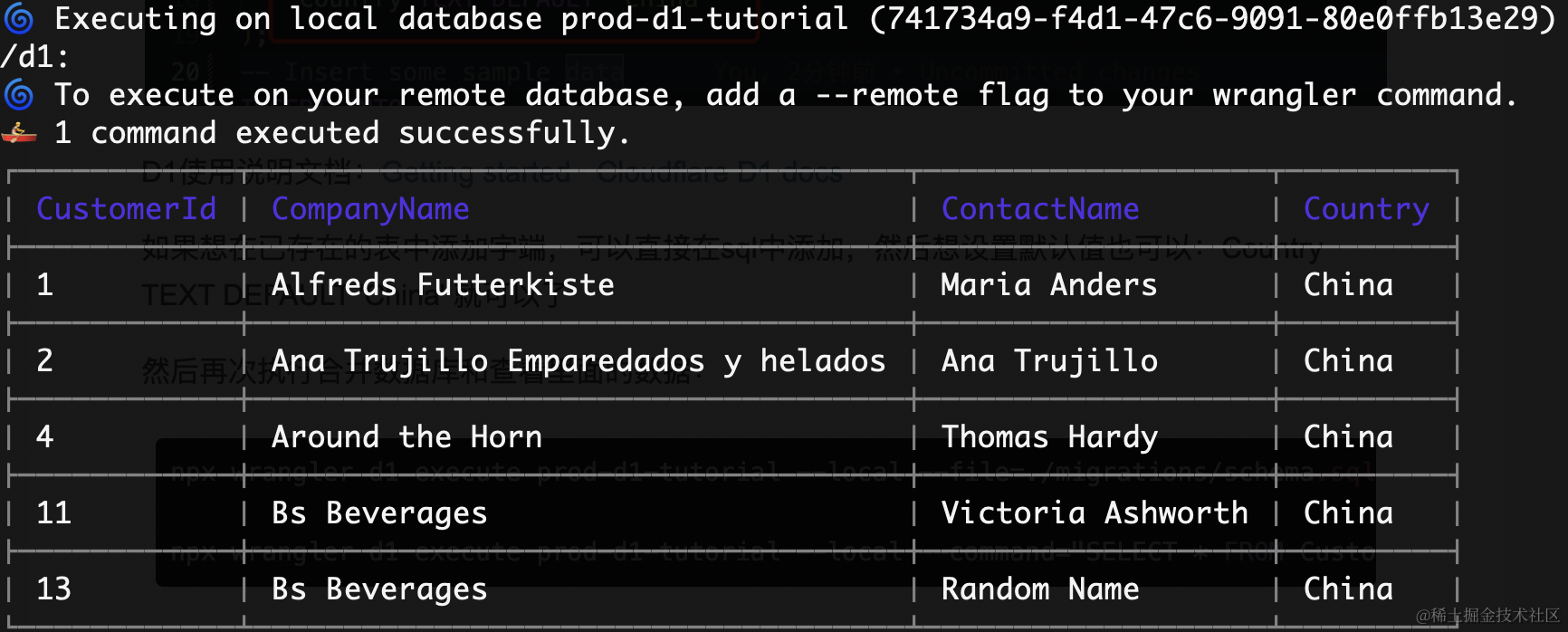The height and width of the screenshot is (632, 1568).
Task: Click the Around the Horn cell
Action: tap(406, 437)
